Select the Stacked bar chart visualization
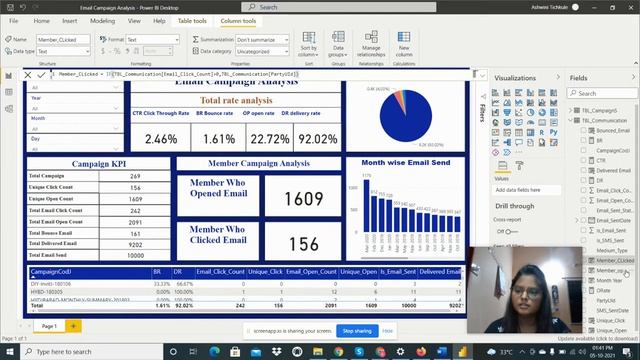The image size is (640, 360). pyautogui.click(x=495, y=93)
